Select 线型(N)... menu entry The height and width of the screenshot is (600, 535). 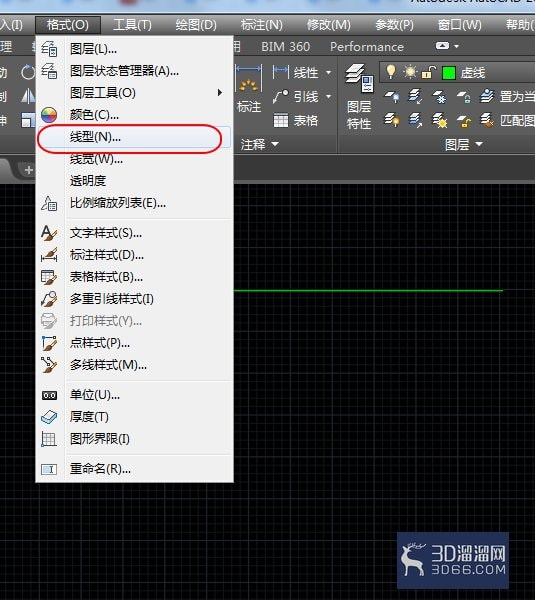[x=134, y=137]
